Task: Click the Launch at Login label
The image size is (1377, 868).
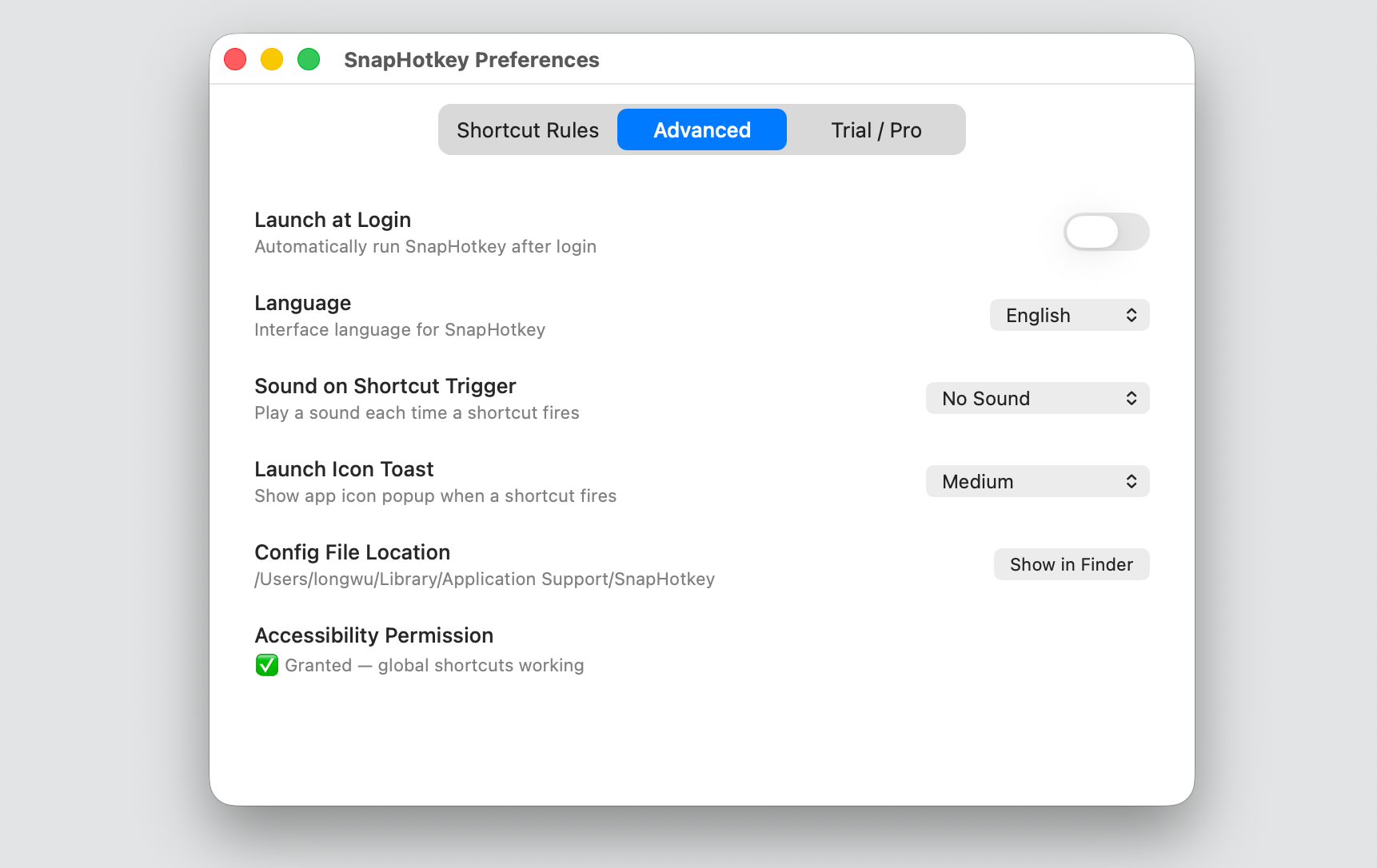Action: pos(333,220)
